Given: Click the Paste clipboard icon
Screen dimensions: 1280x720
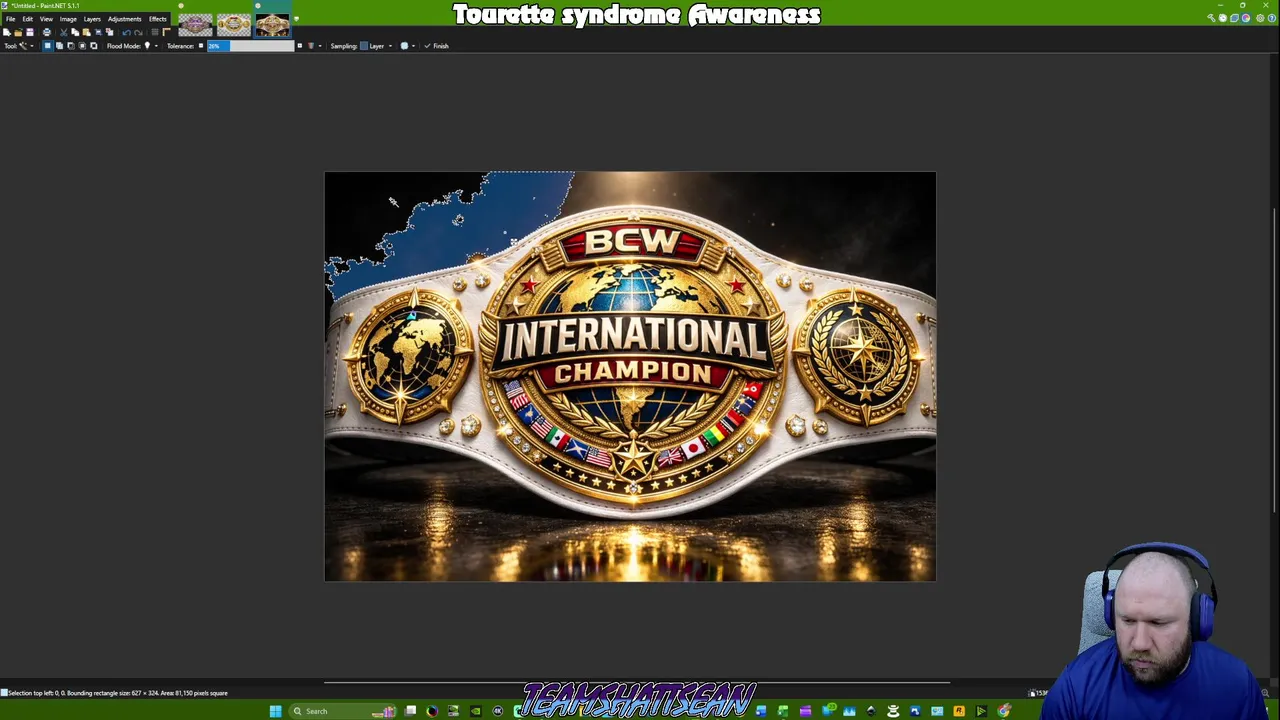Looking at the screenshot, I should coord(86,33).
